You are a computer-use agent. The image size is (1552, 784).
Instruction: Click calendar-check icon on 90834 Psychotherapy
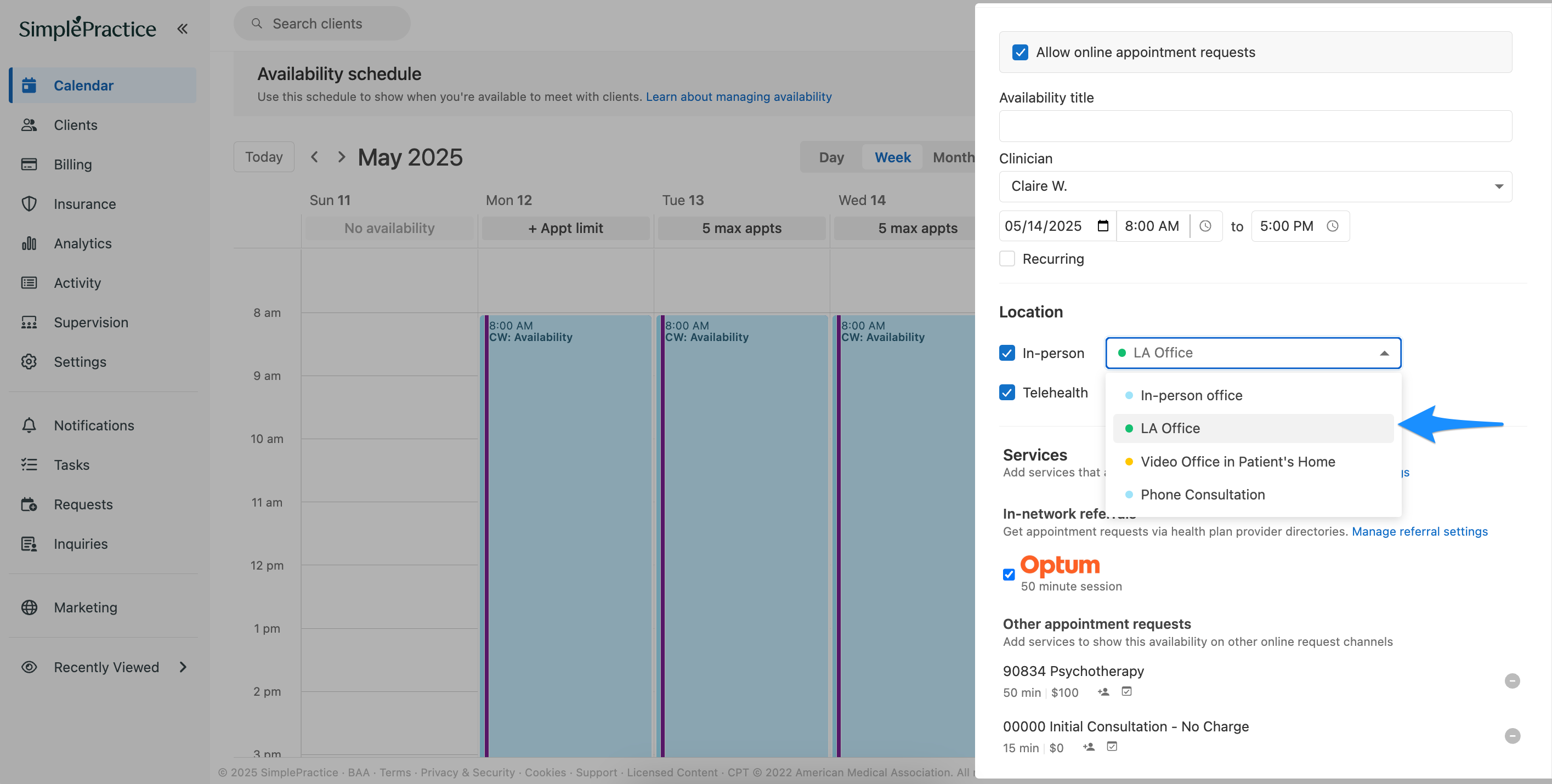click(x=1126, y=692)
